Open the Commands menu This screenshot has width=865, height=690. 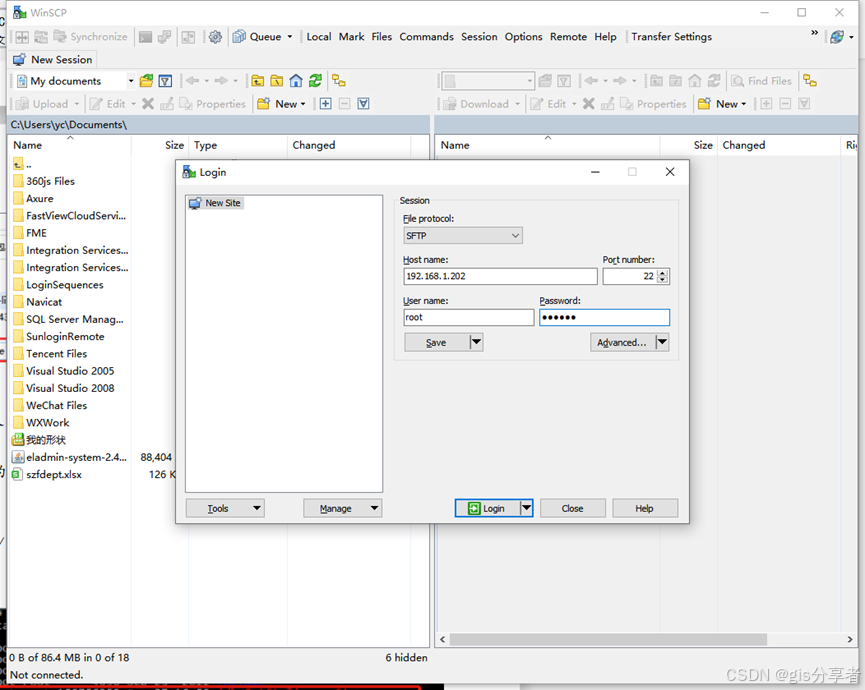coord(426,37)
